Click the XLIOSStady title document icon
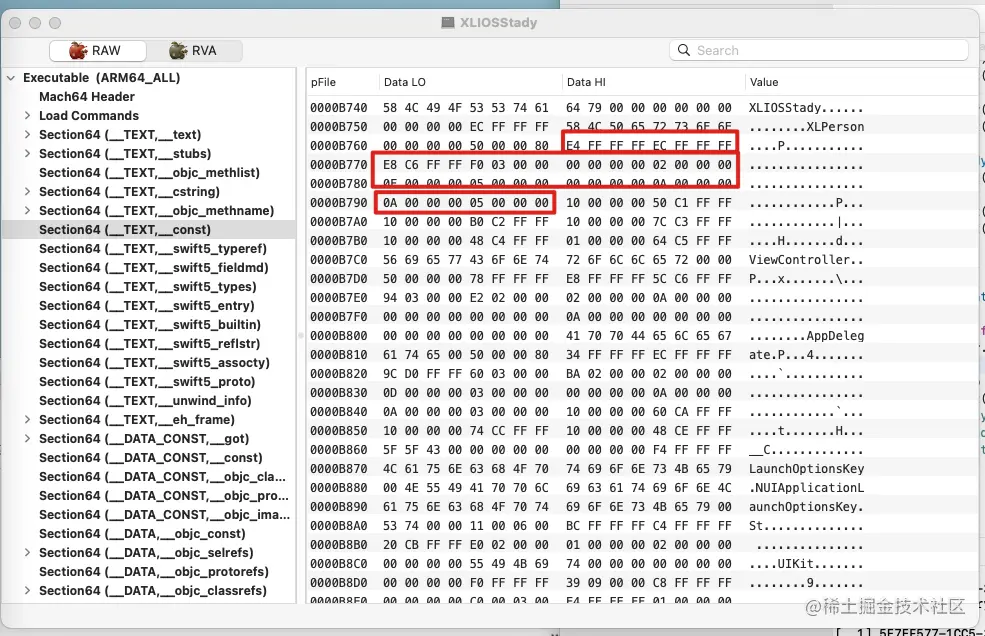 (x=447, y=23)
